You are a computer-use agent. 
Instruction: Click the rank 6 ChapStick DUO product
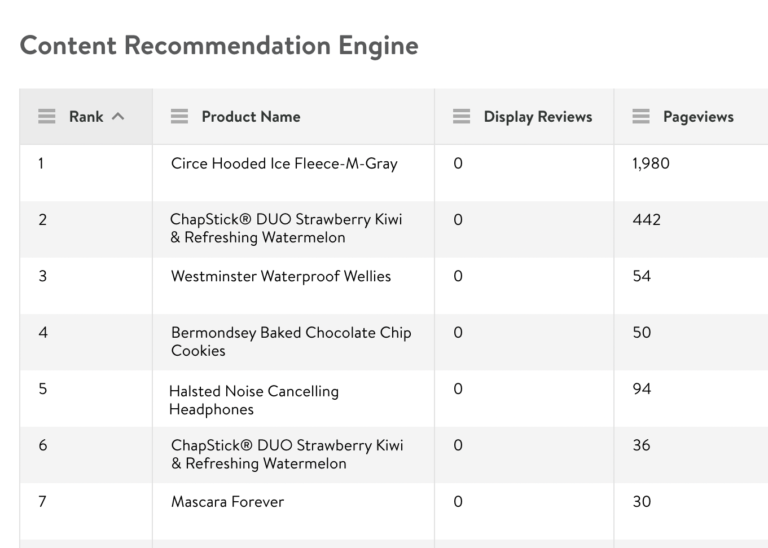287,454
